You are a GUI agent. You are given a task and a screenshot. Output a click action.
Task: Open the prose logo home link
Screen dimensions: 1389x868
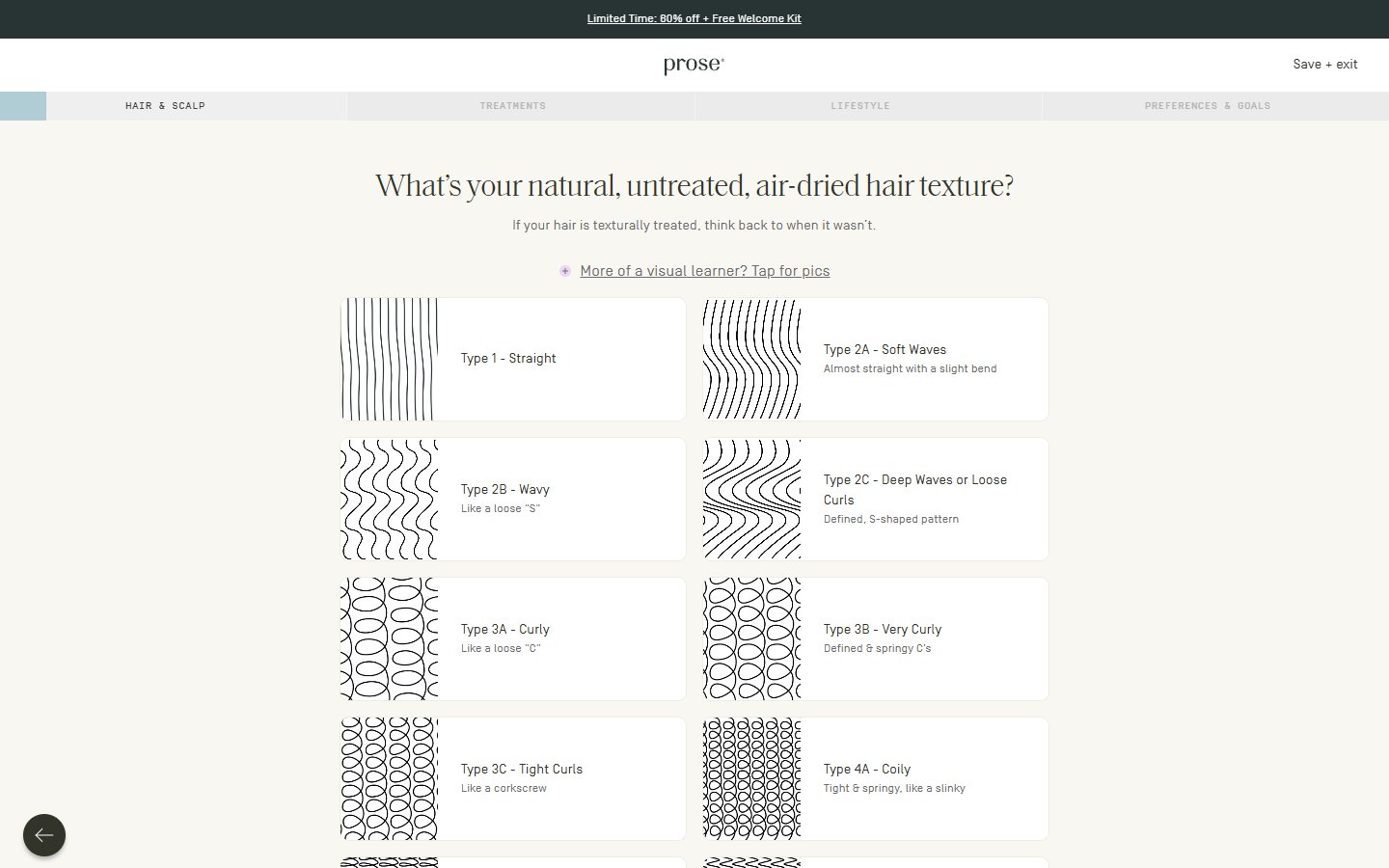tap(694, 65)
